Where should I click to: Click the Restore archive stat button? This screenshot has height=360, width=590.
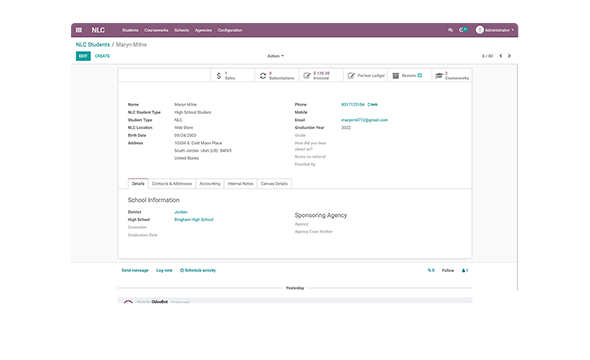[x=409, y=76]
